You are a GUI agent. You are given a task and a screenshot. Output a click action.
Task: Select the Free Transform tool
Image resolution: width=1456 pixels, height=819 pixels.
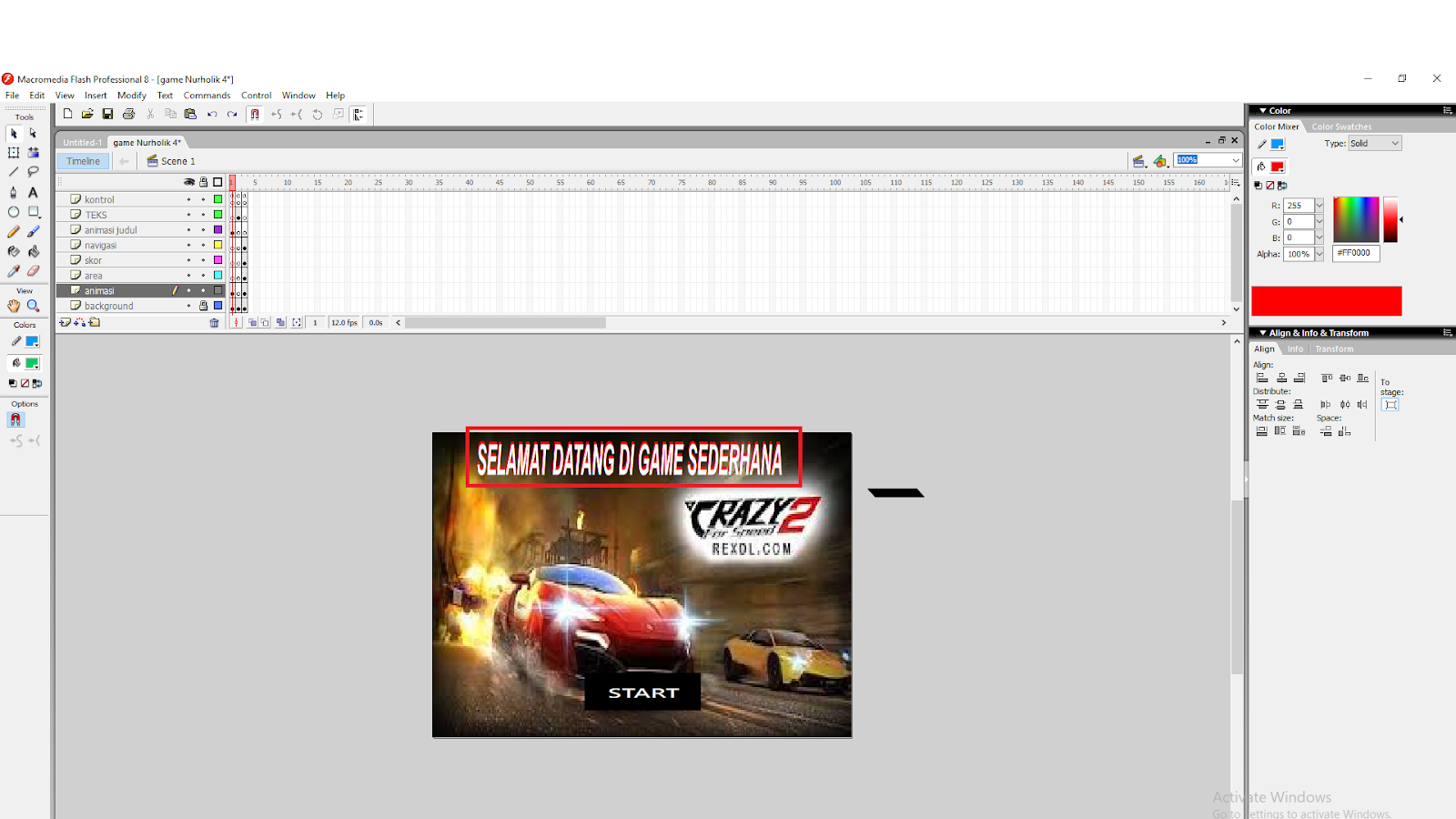pyautogui.click(x=15, y=151)
